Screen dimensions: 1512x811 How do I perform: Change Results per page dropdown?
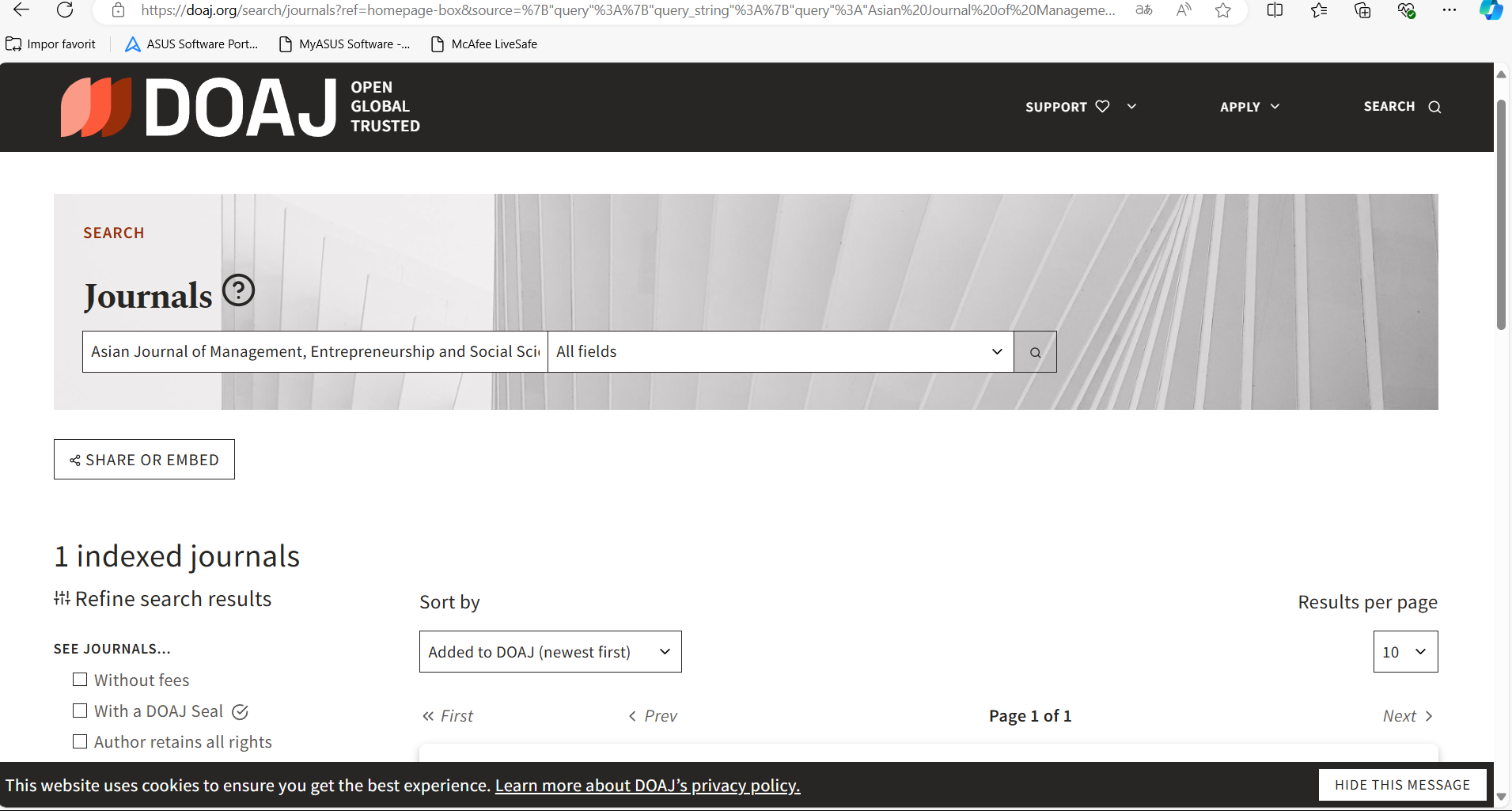coord(1405,652)
